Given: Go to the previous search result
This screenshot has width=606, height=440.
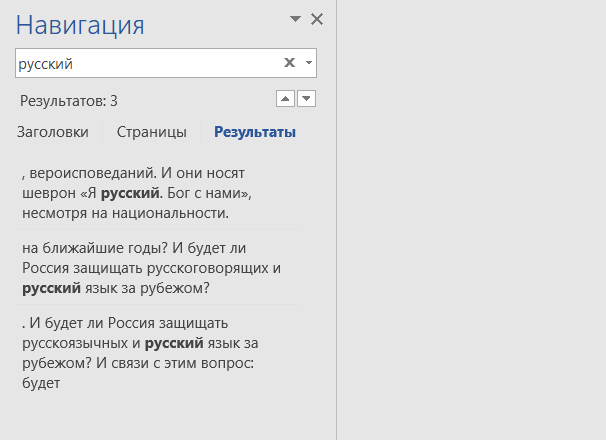Looking at the screenshot, I should tap(285, 98).
